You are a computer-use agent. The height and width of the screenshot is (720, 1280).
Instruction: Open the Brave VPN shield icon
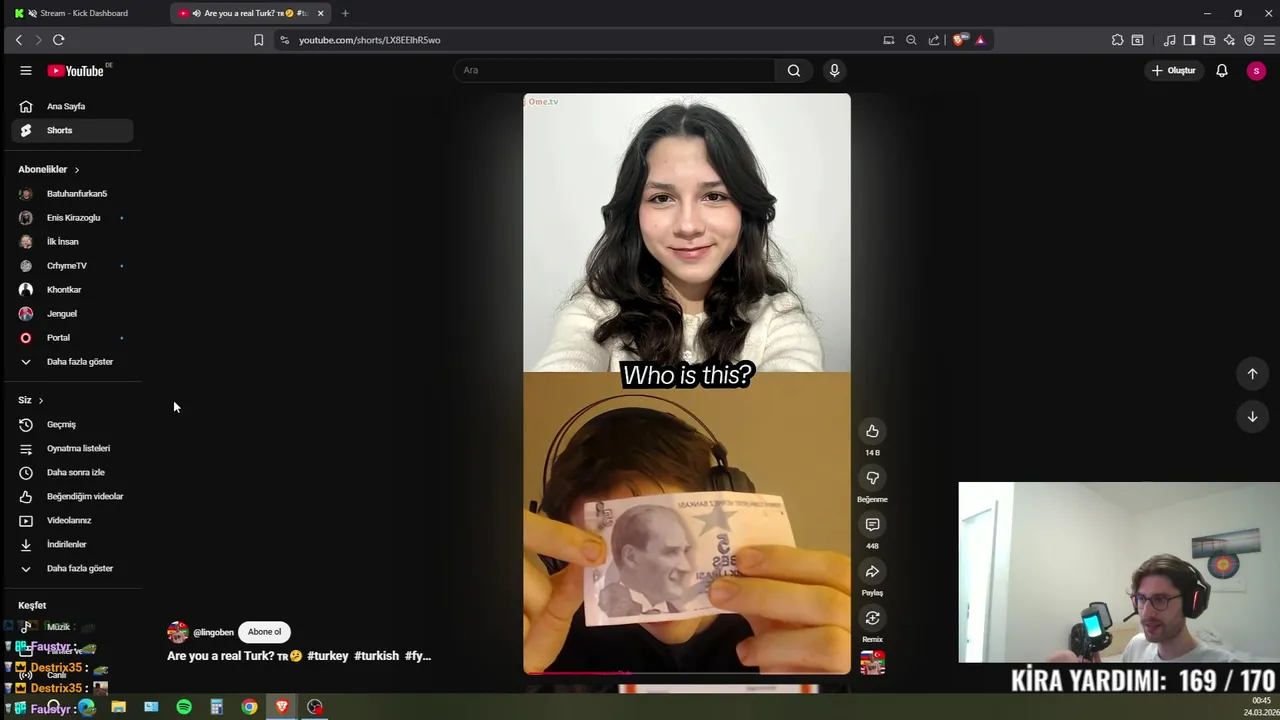(1249, 40)
